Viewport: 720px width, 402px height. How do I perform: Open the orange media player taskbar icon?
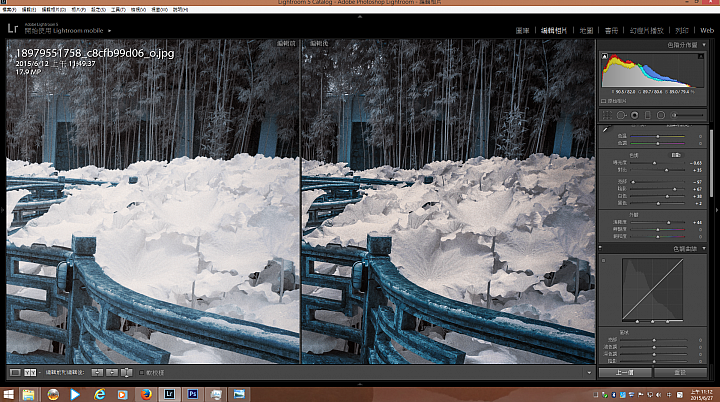point(122,394)
